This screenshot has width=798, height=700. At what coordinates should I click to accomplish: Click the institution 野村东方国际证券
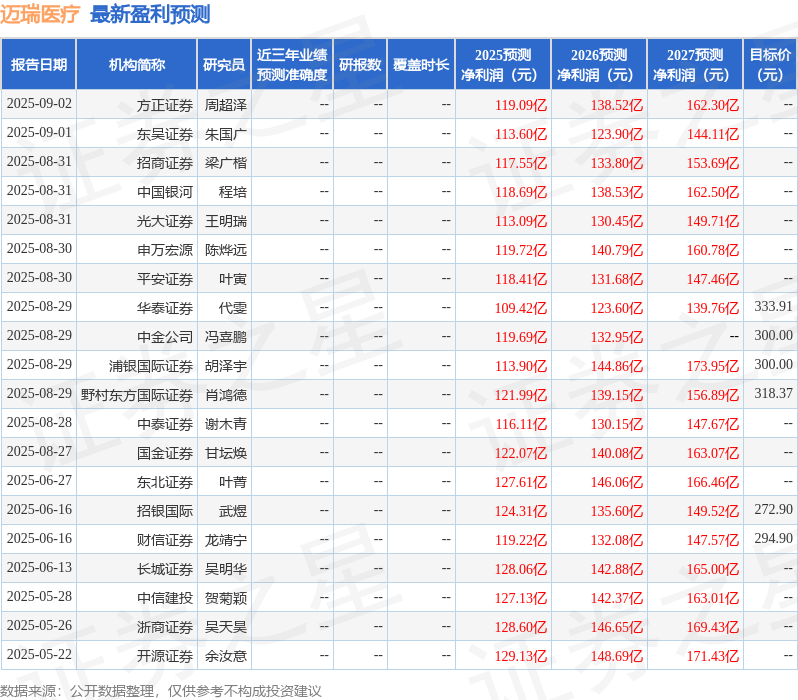pyautogui.click(x=137, y=396)
